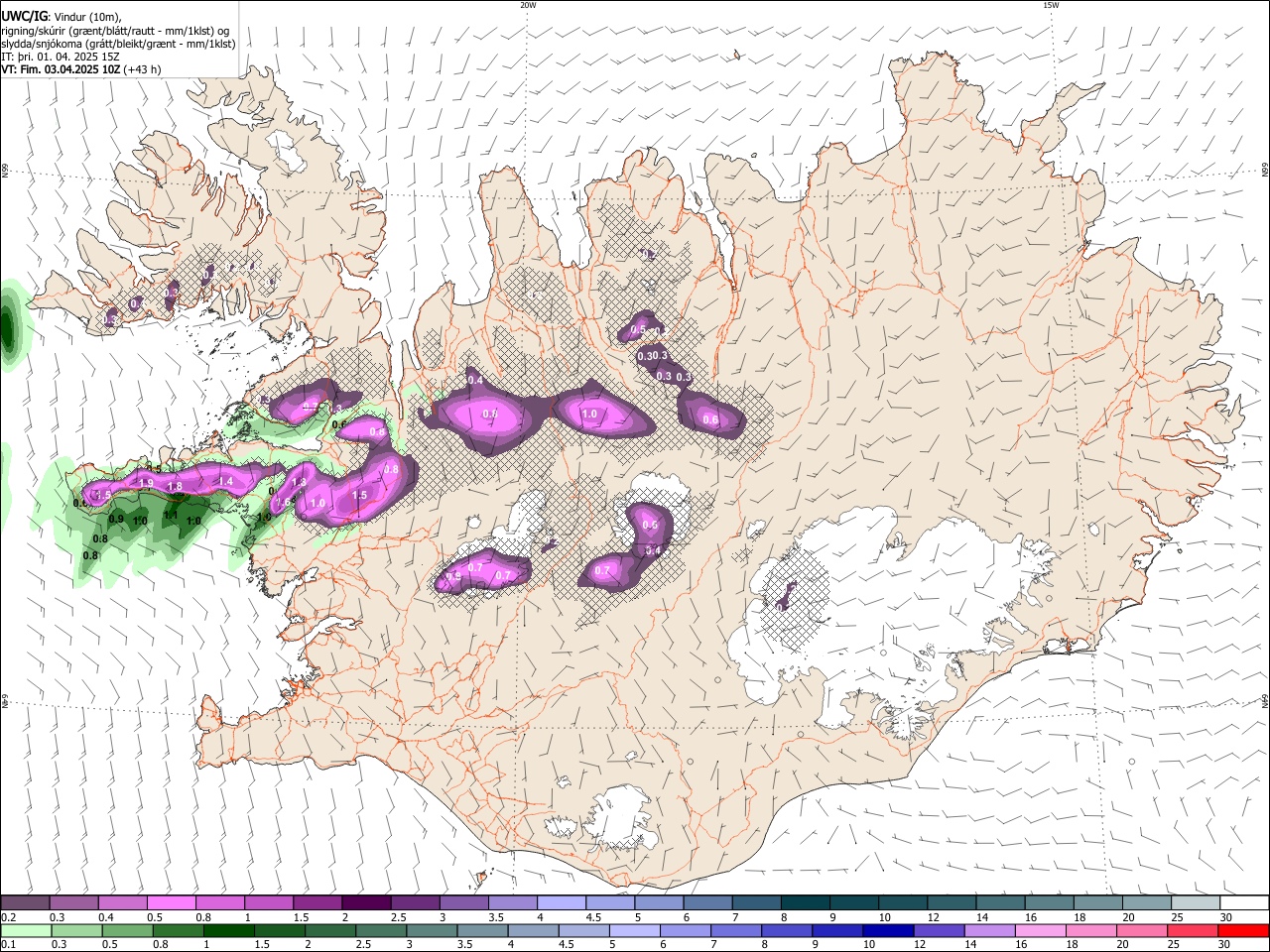Select the palest green 0.1 swatch in the bottom legend row

coord(26,930)
